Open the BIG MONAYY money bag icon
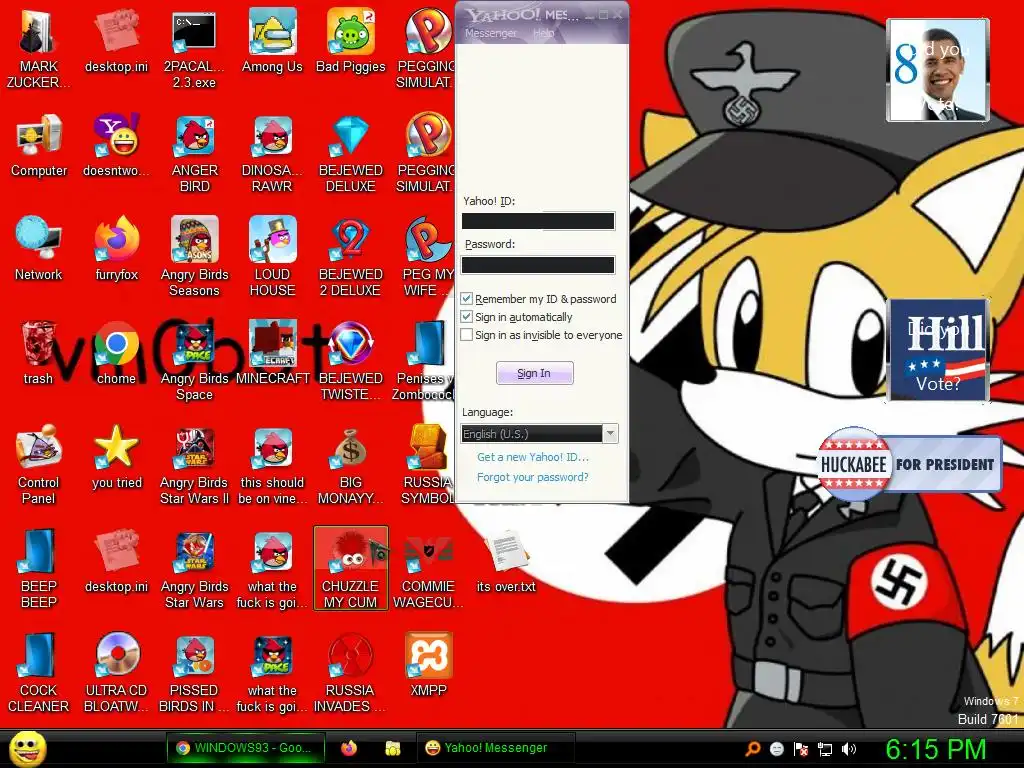This screenshot has width=1024, height=768. point(351,465)
